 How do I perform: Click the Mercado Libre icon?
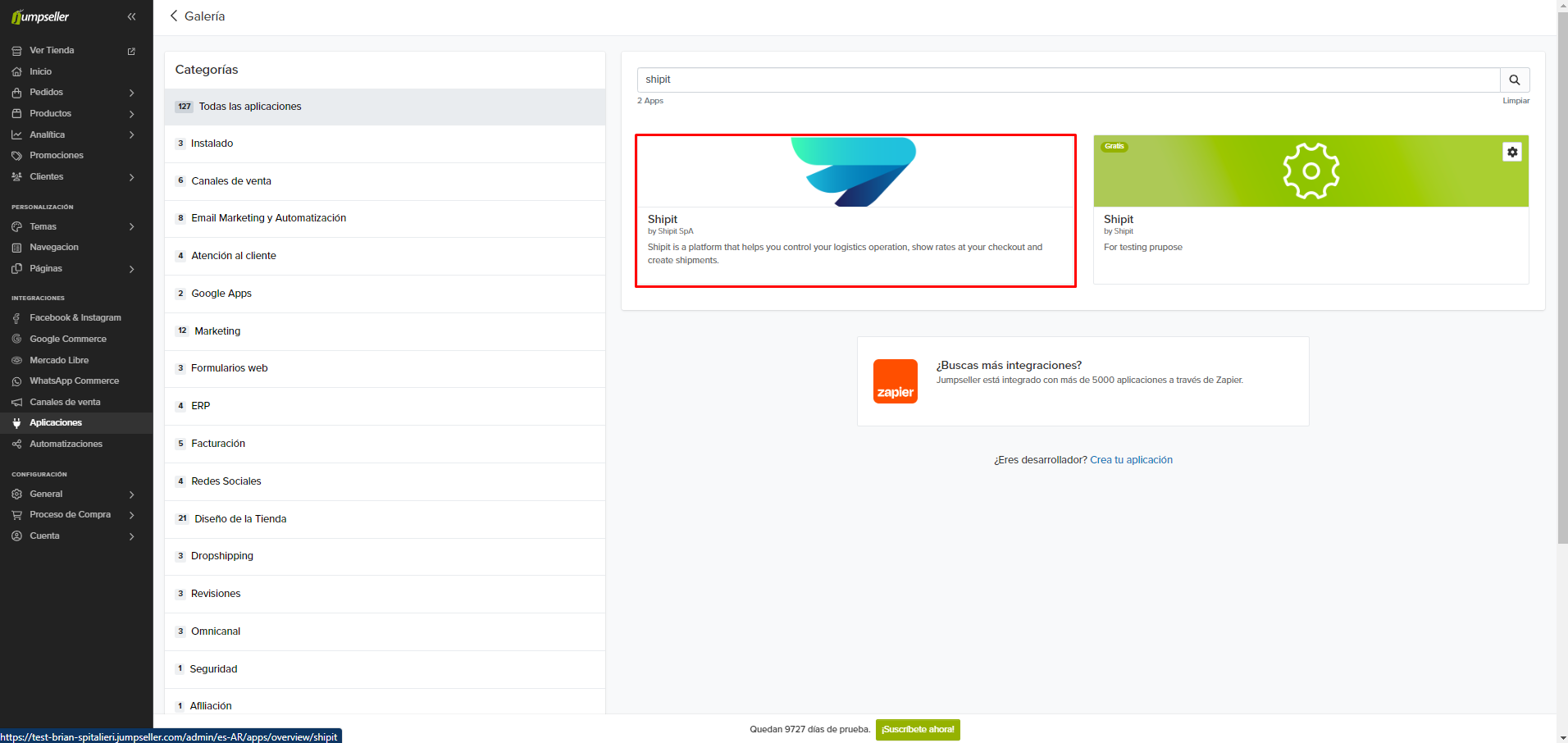click(x=16, y=360)
